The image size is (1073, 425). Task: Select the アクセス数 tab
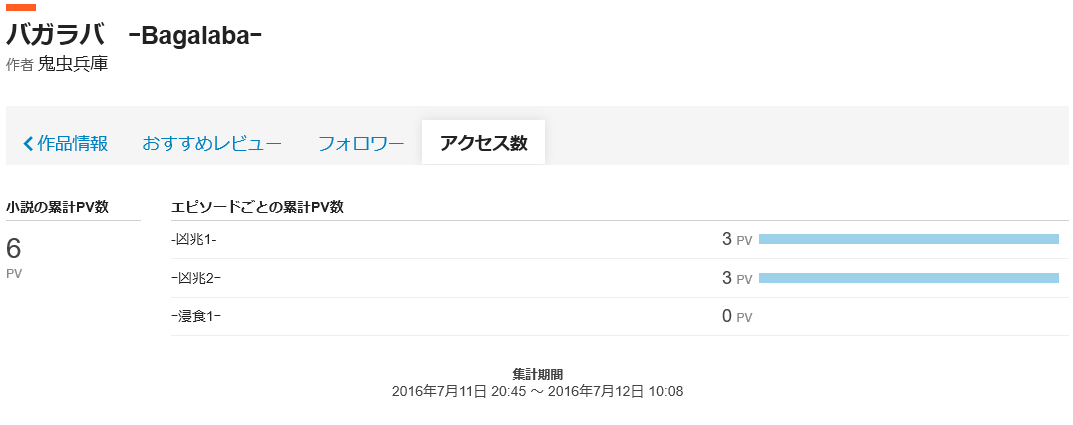click(x=483, y=143)
